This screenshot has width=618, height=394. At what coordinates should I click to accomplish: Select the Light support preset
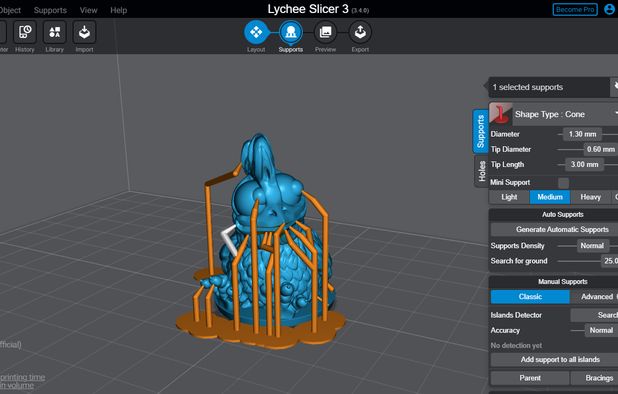click(x=509, y=197)
